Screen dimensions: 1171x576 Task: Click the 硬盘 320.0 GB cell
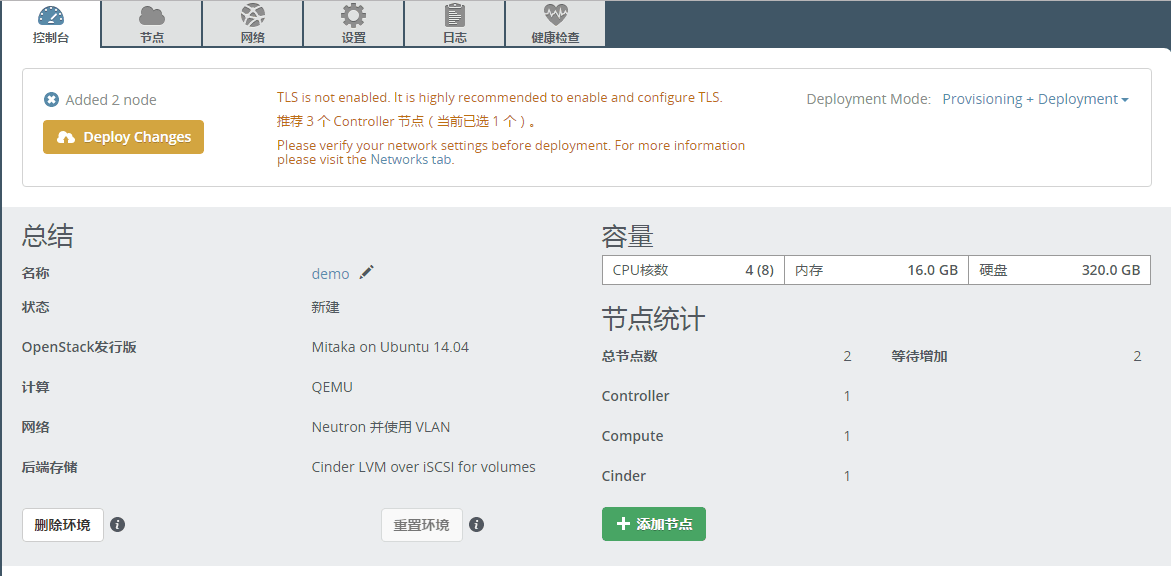point(1060,270)
